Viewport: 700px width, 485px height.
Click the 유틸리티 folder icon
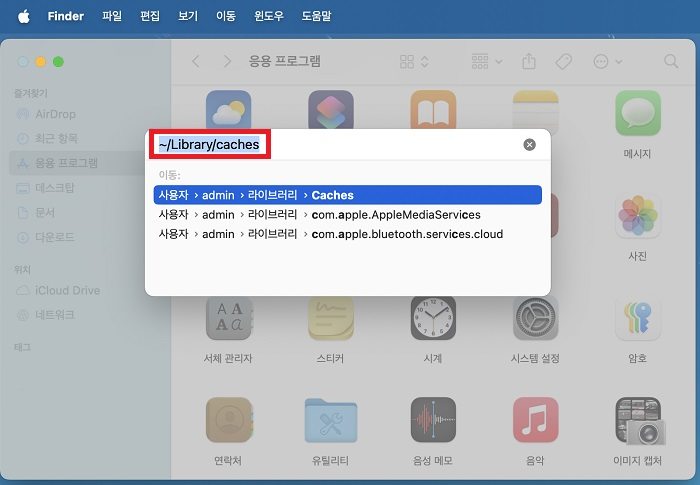click(331, 420)
